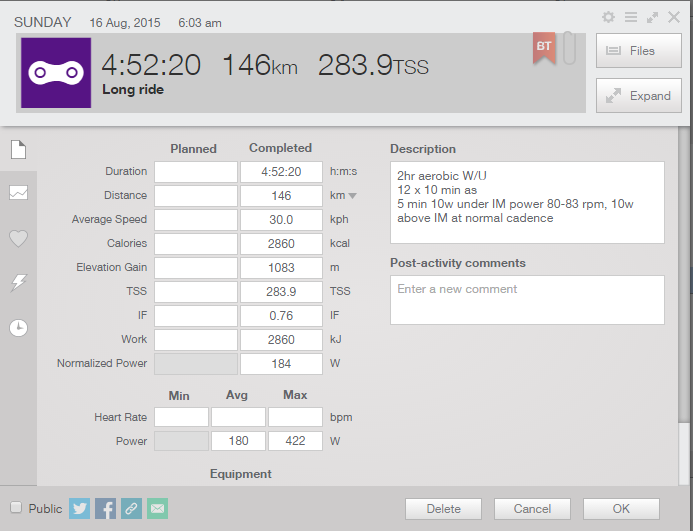Click the Power Avg field 180
This screenshot has height=531, width=693.
point(238,441)
